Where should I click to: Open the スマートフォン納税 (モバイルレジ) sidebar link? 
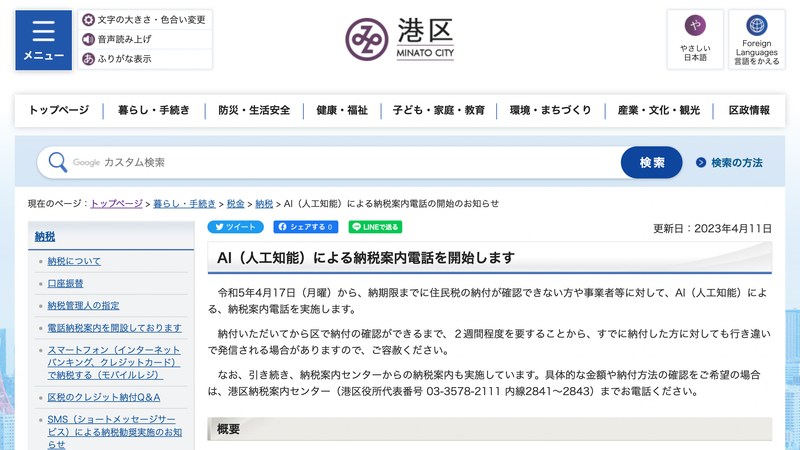(114, 362)
